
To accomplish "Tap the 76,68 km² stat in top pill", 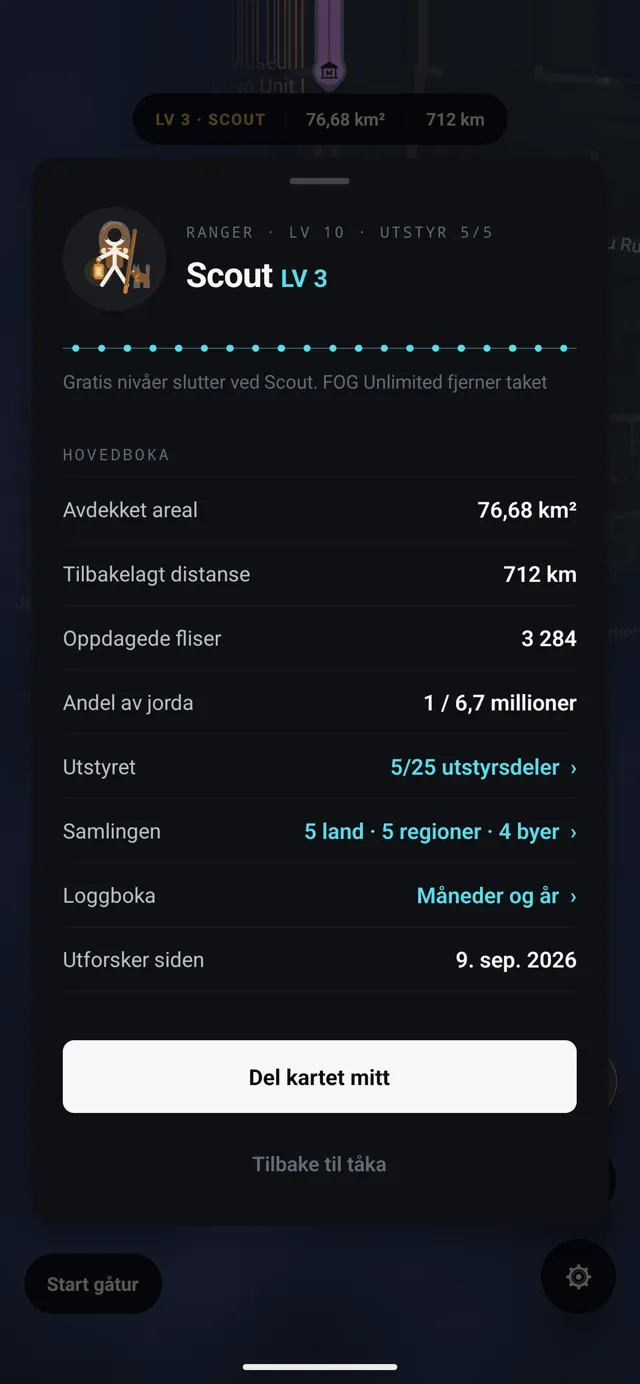I will pyautogui.click(x=345, y=120).
